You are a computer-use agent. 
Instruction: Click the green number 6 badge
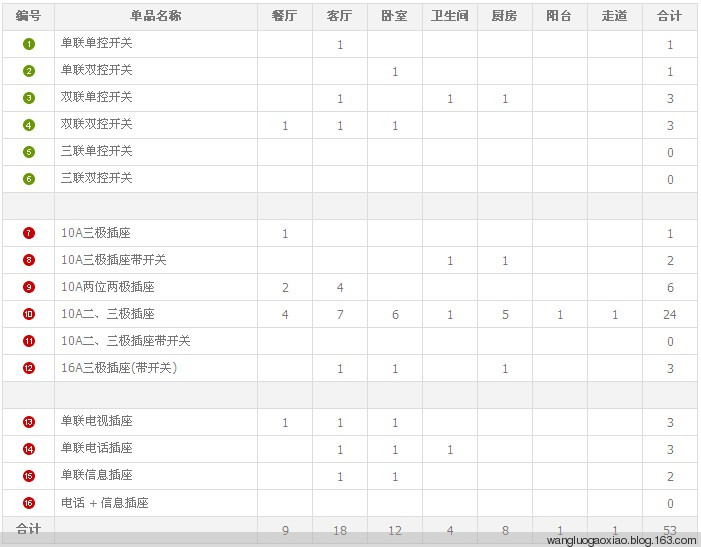click(29, 179)
